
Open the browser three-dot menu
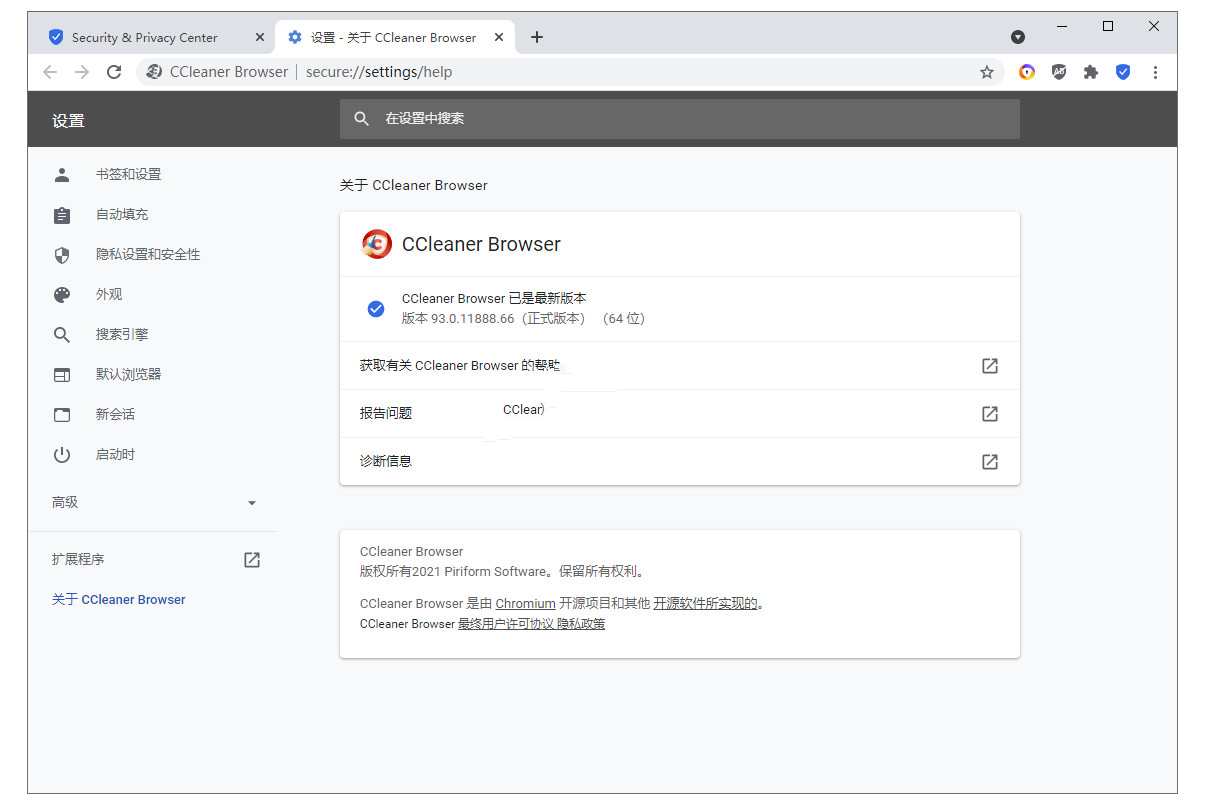(x=1156, y=72)
